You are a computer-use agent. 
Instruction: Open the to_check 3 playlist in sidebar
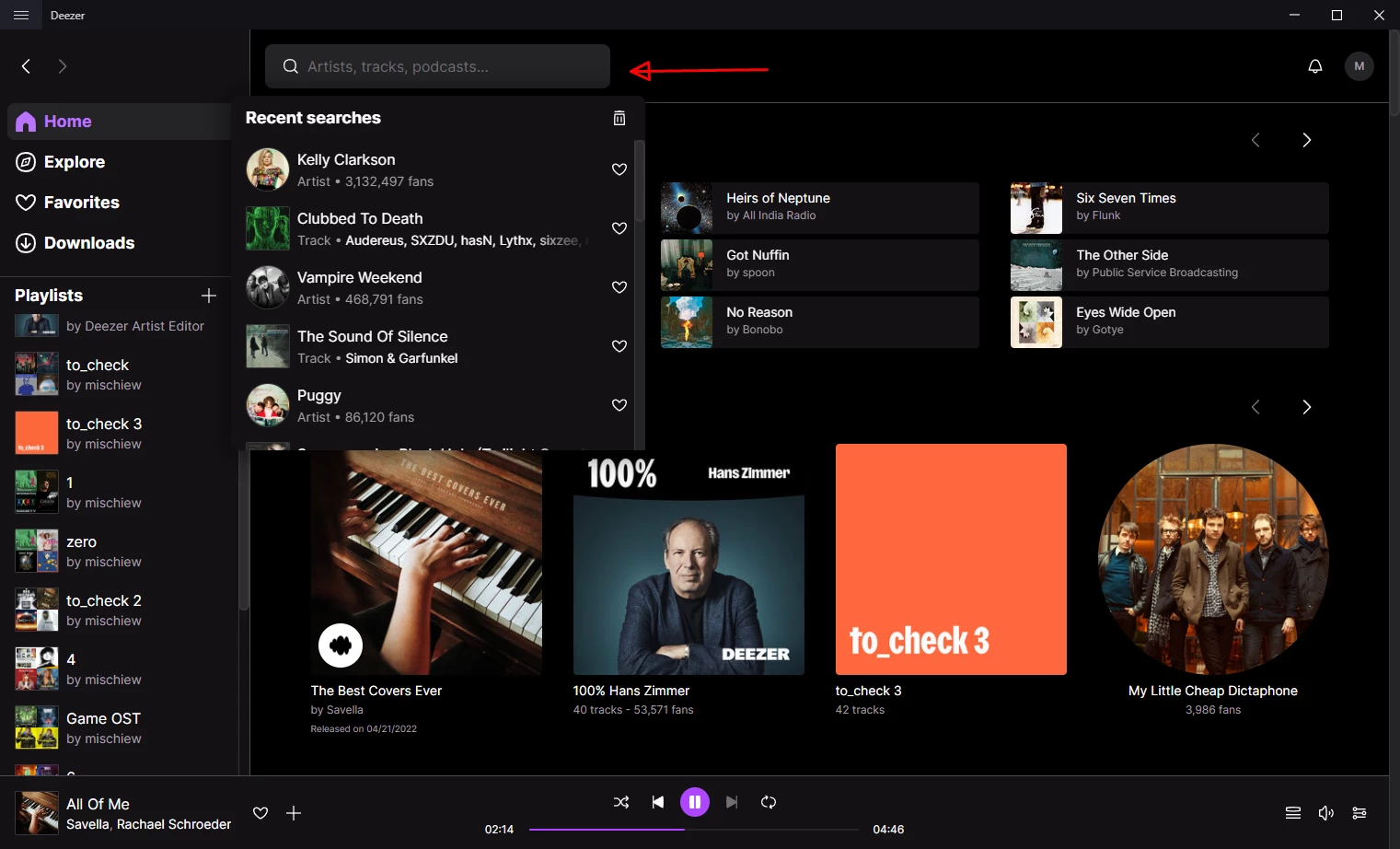[x=120, y=434]
